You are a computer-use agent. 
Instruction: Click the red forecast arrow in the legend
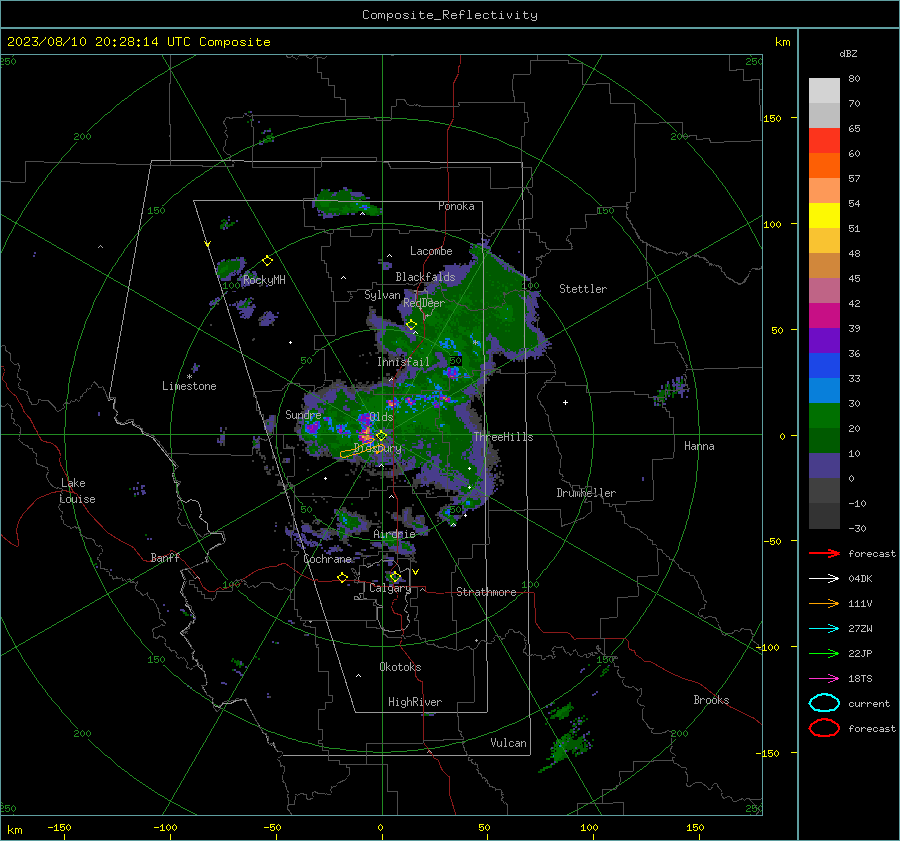click(x=824, y=553)
